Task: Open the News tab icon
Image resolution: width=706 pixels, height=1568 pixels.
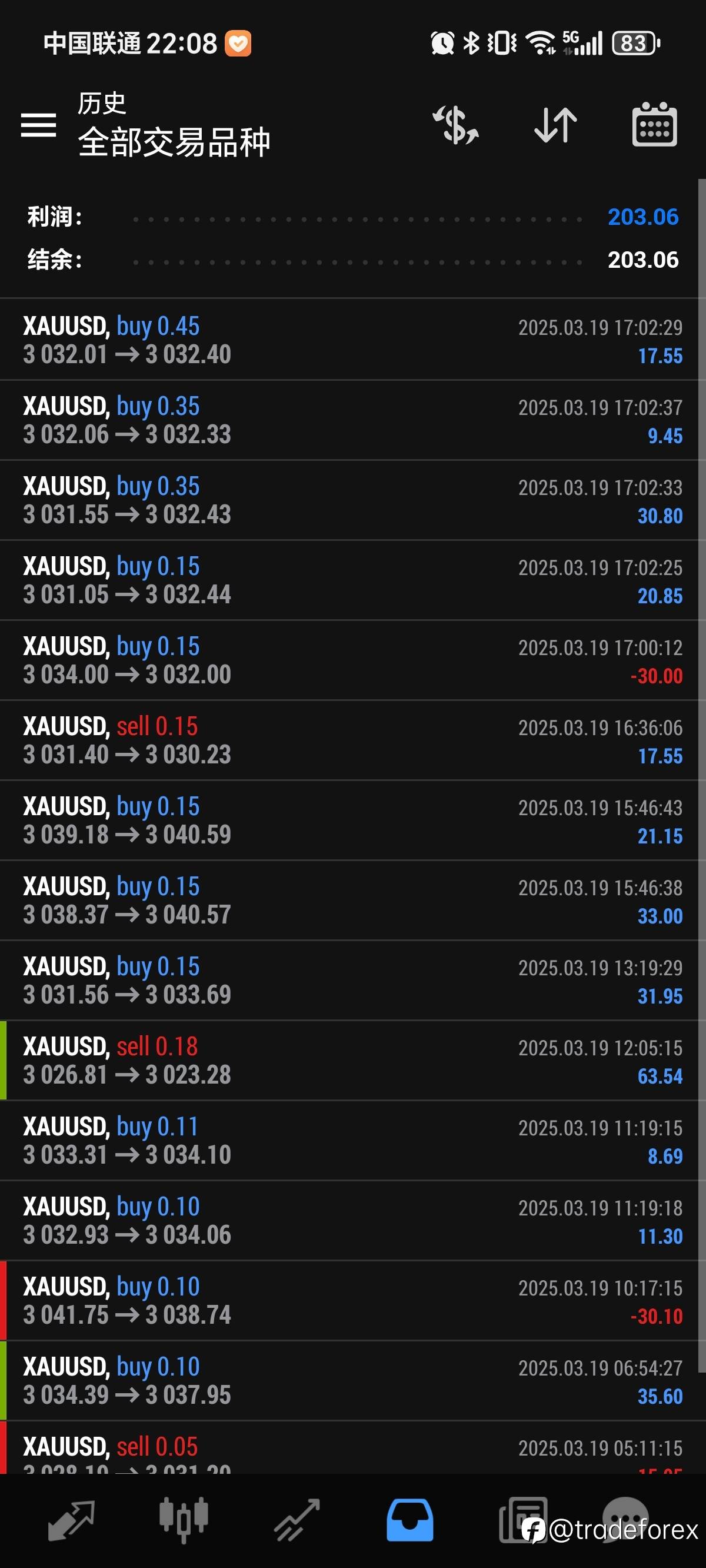Action: 522,1520
